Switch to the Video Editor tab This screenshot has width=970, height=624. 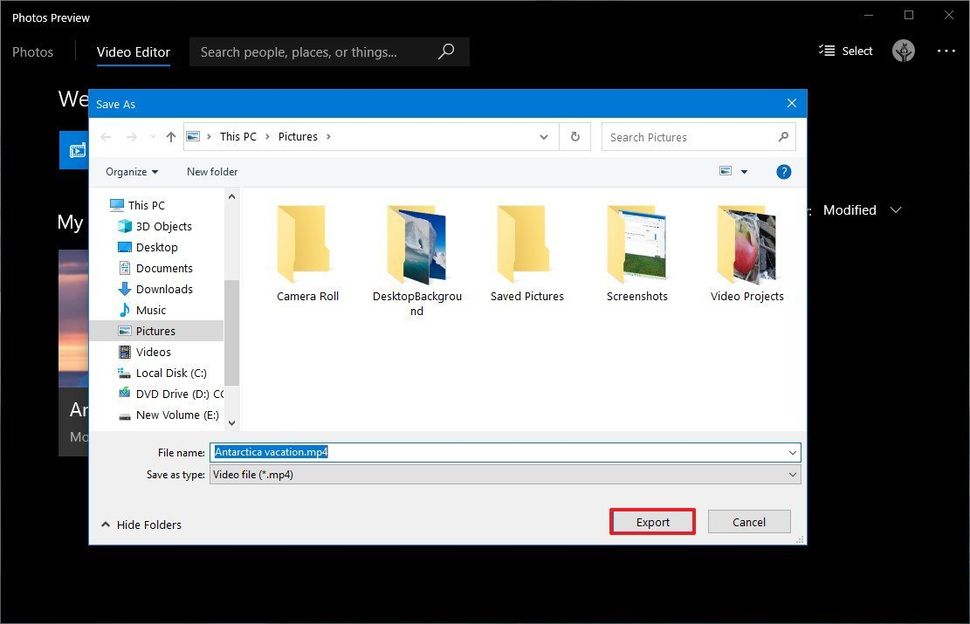(x=133, y=51)
